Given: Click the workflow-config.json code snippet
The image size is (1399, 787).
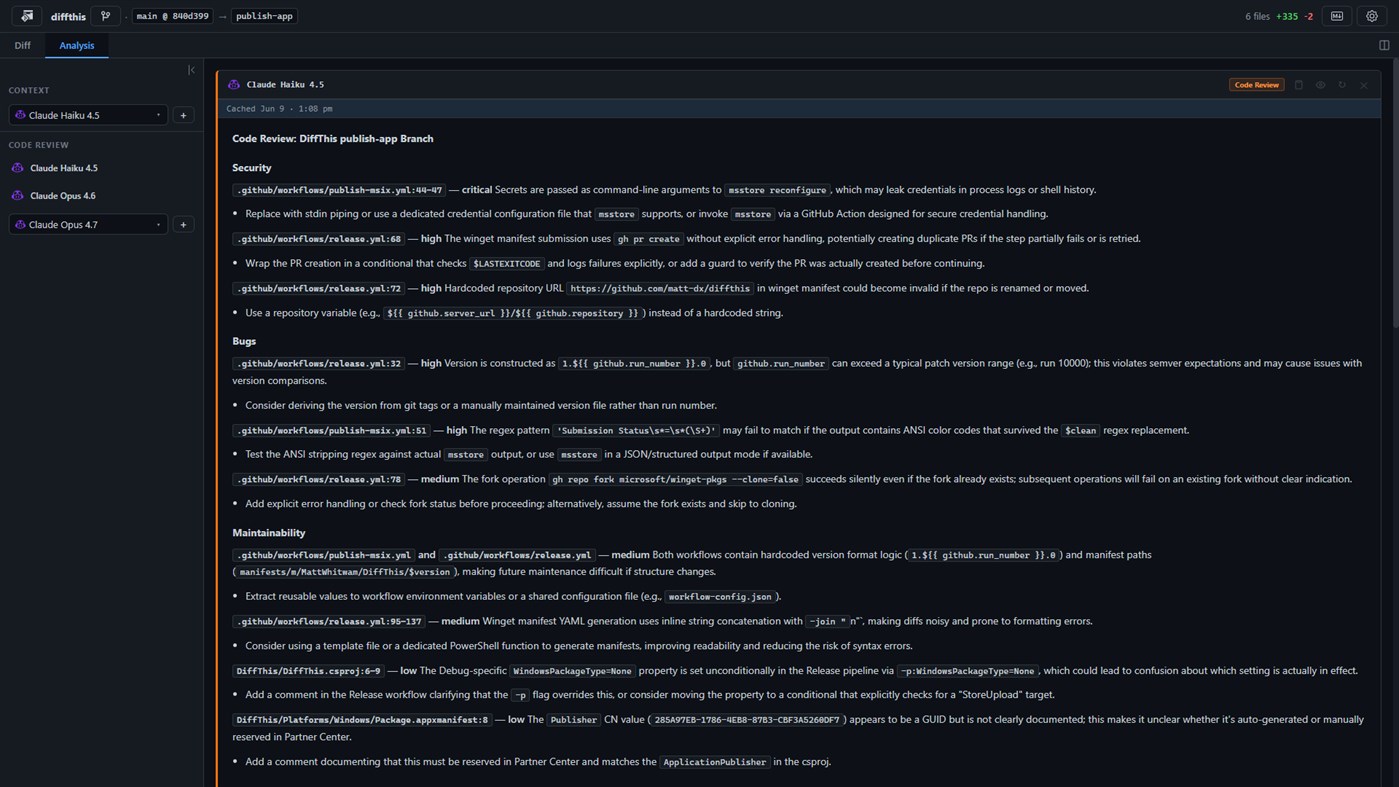Looking at the screenshot, I should click(720, 597).
